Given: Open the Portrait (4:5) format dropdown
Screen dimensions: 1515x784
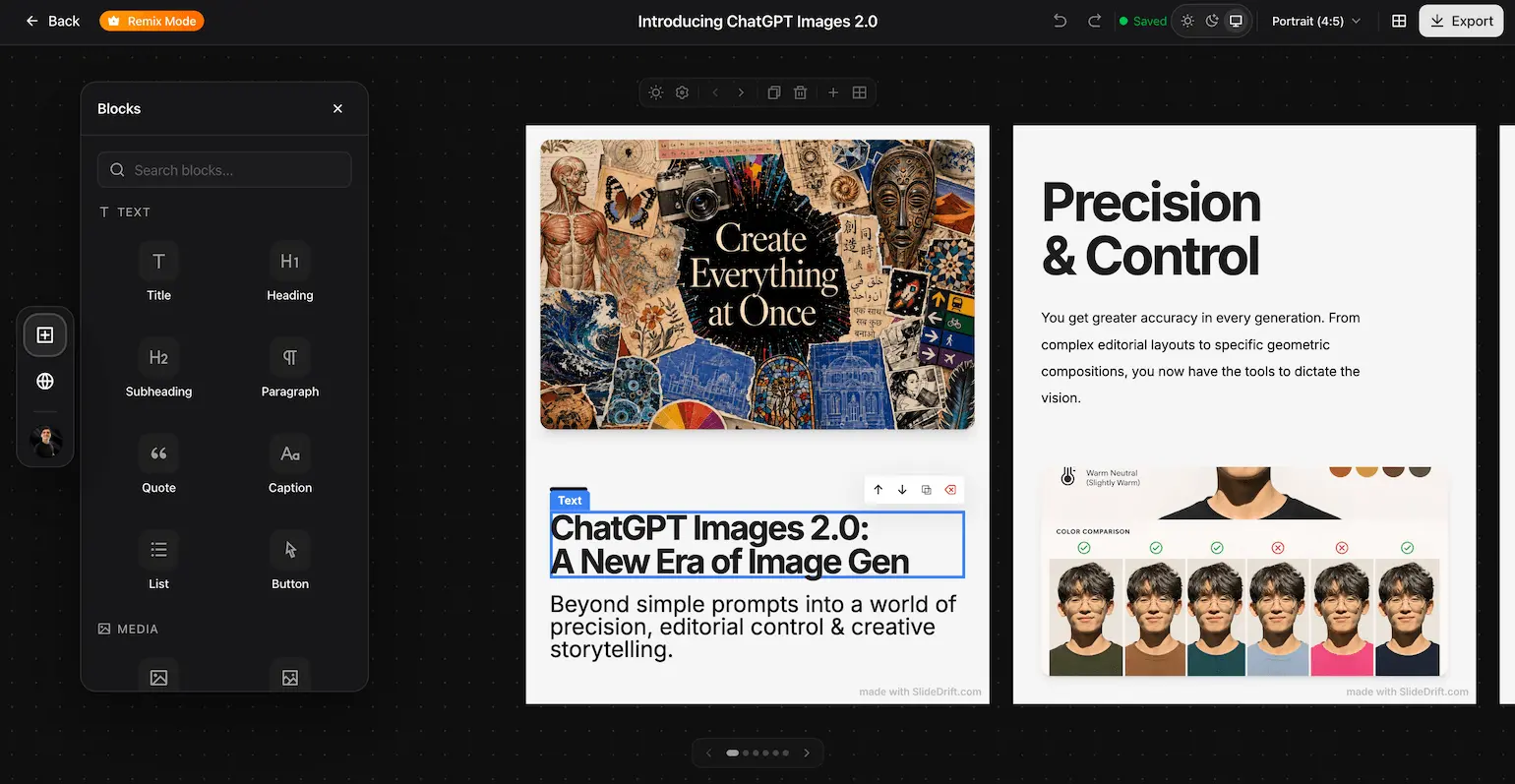Looking at the screenshot, I should pos(1316,21).
